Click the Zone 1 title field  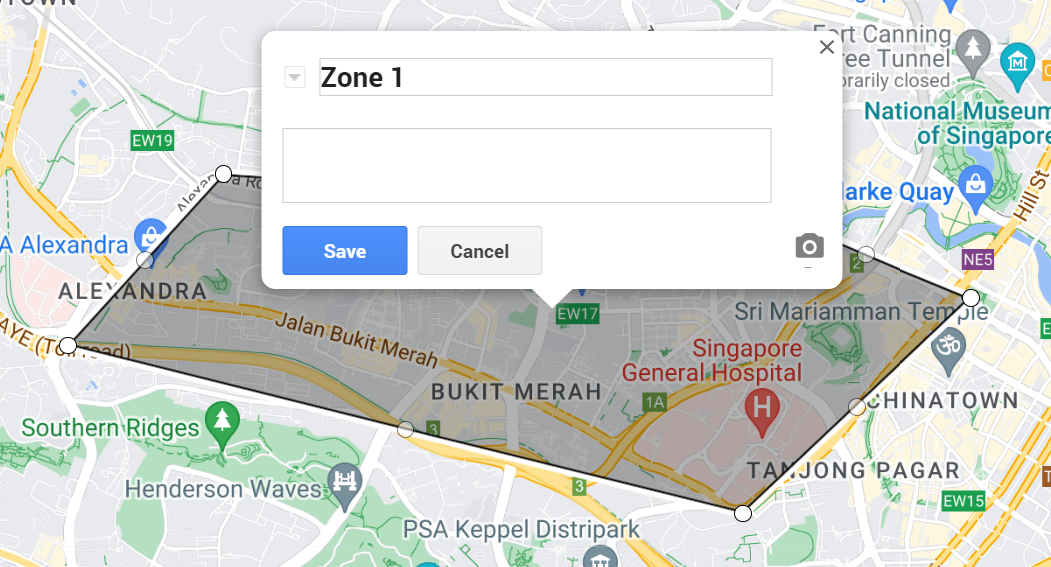[x=546, y=77]
